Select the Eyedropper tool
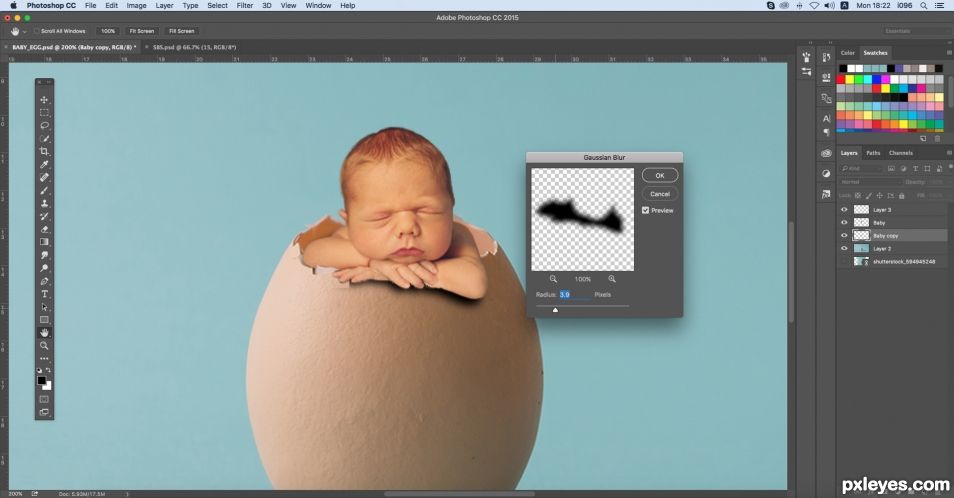Screen dimensions: 954x498 click(44, 164)
